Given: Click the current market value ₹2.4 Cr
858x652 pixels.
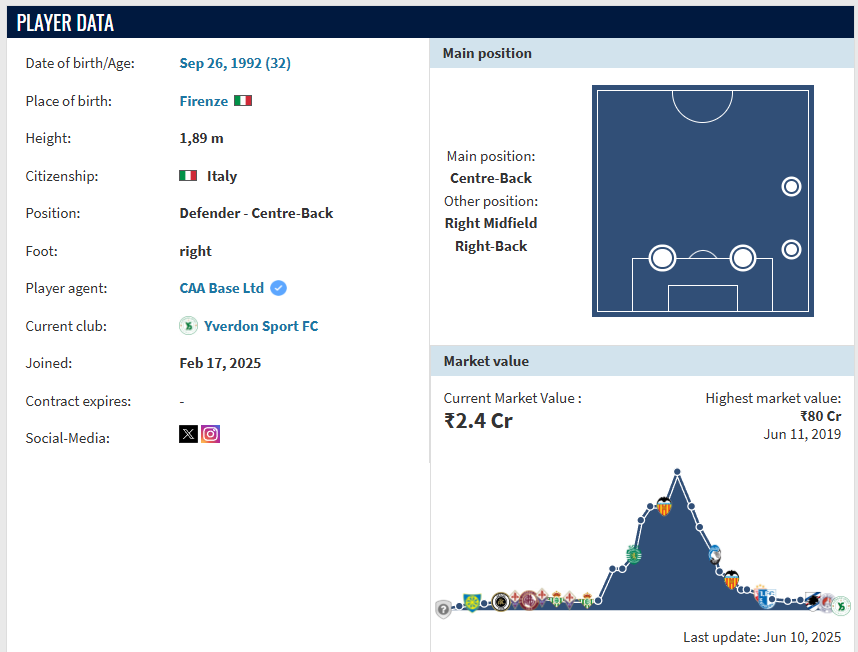Looking at the screenshot, I should click(478, 421).
